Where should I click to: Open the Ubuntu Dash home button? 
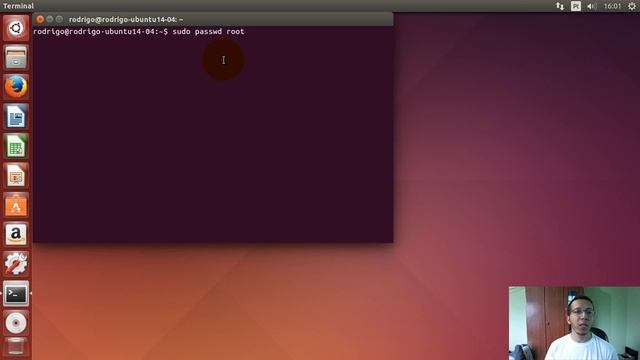coord(16,28)
